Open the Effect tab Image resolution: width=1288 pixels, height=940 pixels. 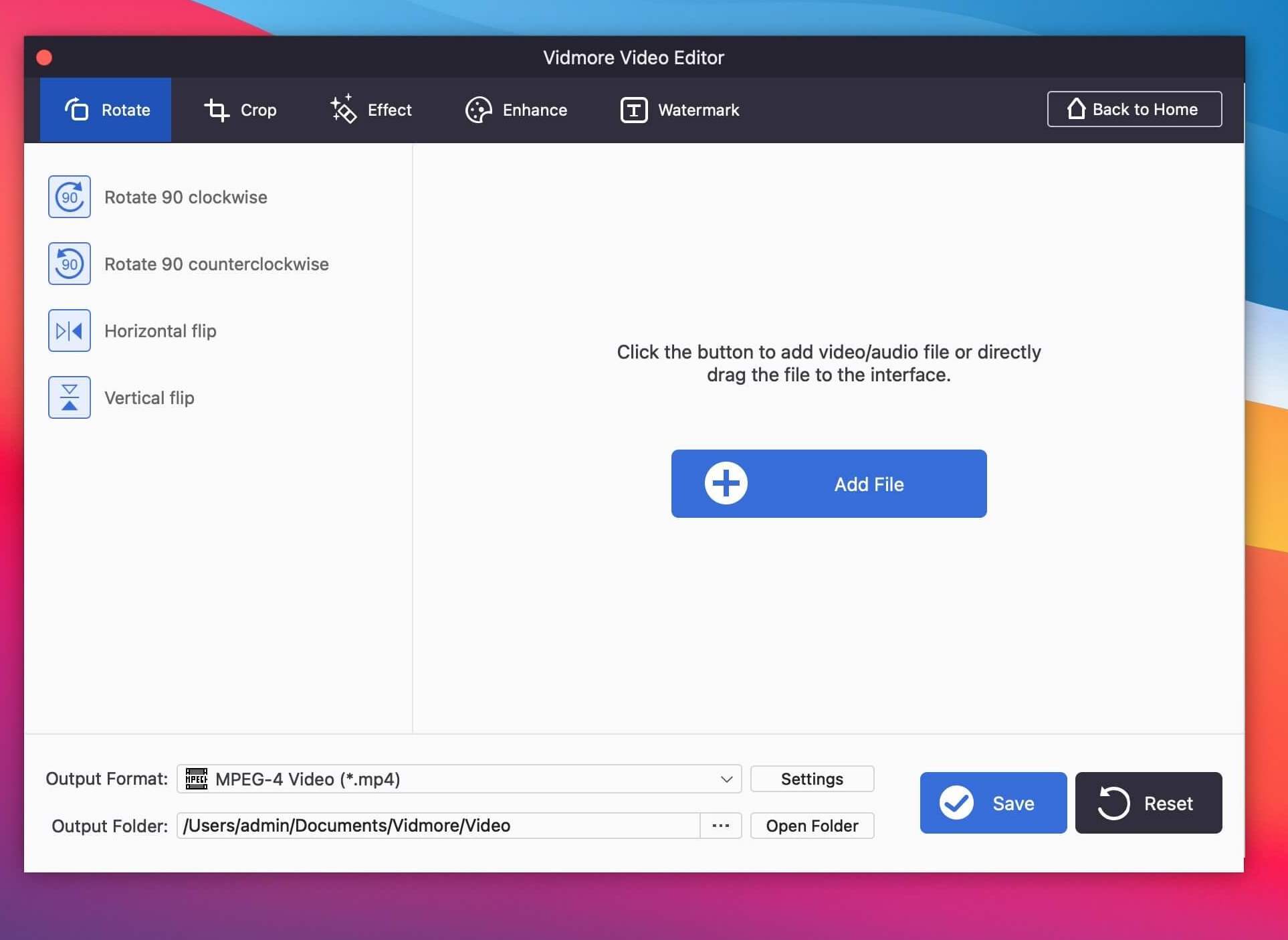(370, 110)
